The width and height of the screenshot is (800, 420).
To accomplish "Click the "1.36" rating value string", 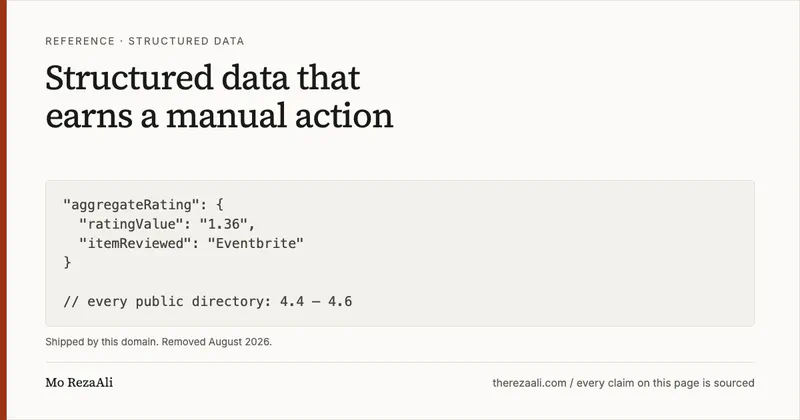I will coord(223,224).
